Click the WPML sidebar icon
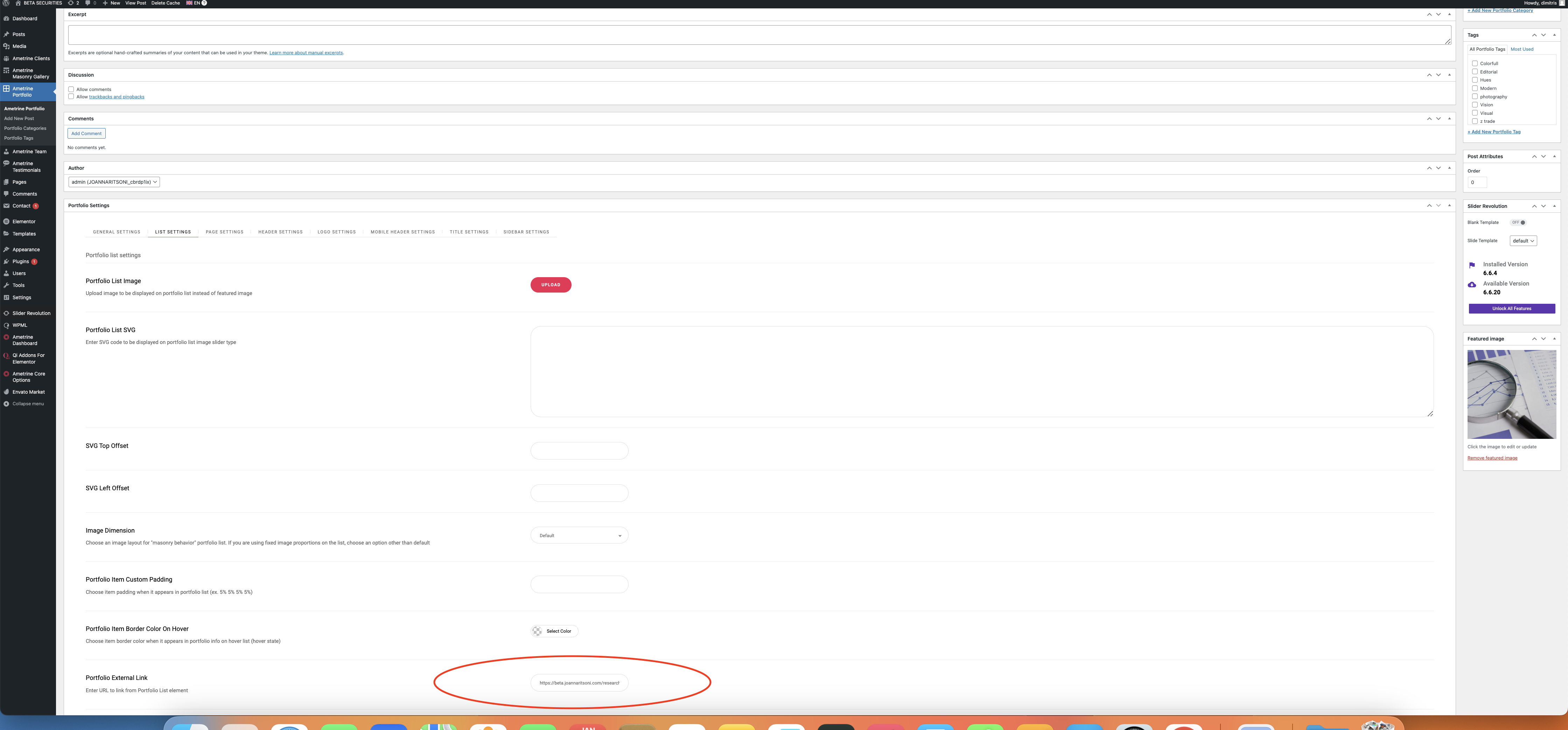The image size is (1568, 730). click(x=6, y=325)
